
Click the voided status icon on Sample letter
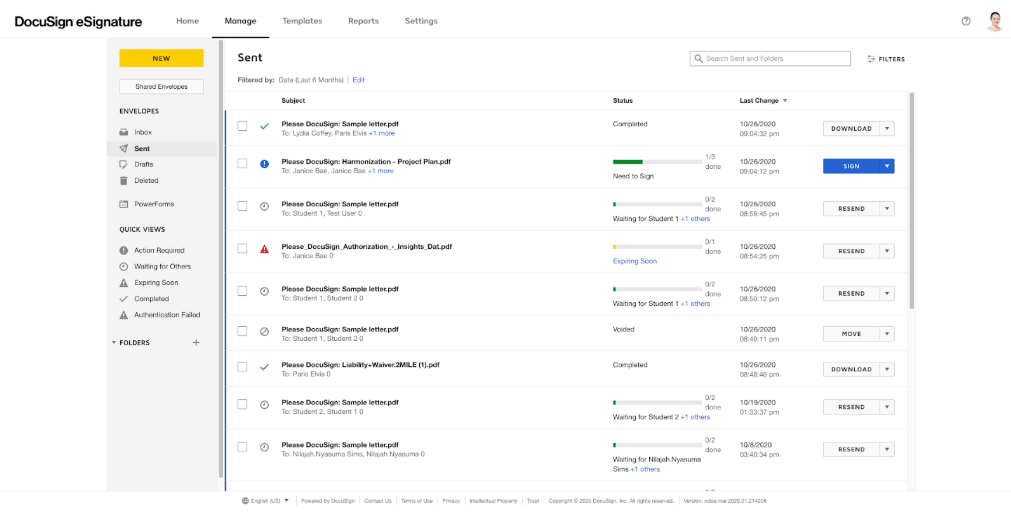264,331
